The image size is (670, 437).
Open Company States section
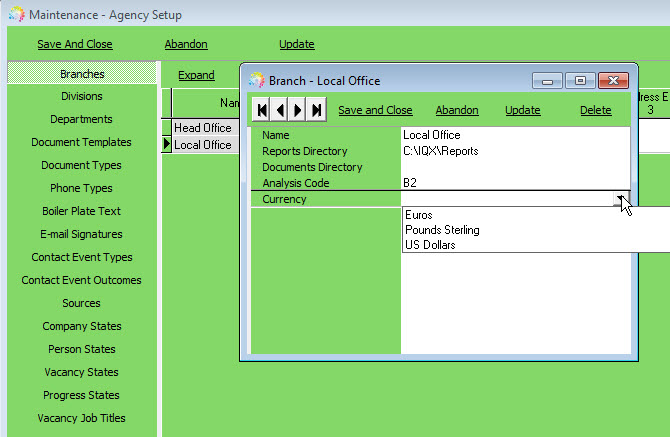[x=82, y=326]
